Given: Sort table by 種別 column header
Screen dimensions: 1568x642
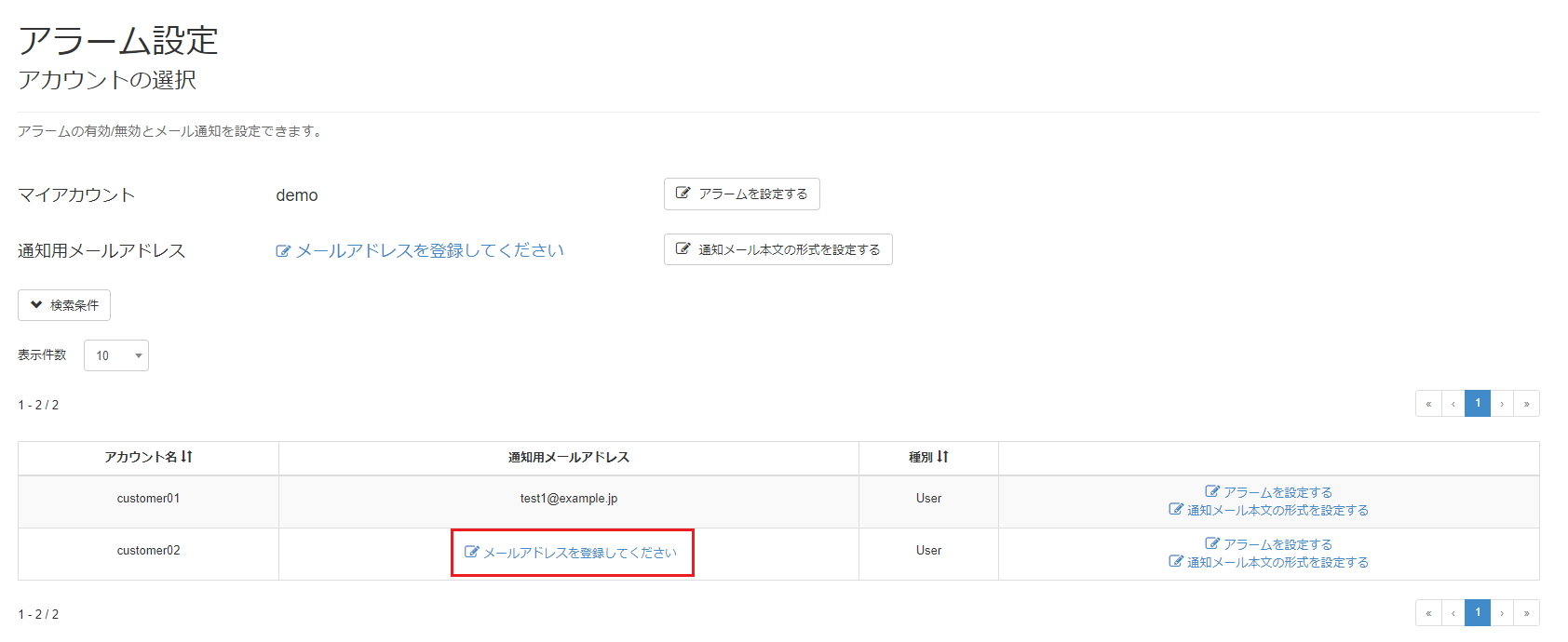Looking at the screenshot, I should [928, 457].
